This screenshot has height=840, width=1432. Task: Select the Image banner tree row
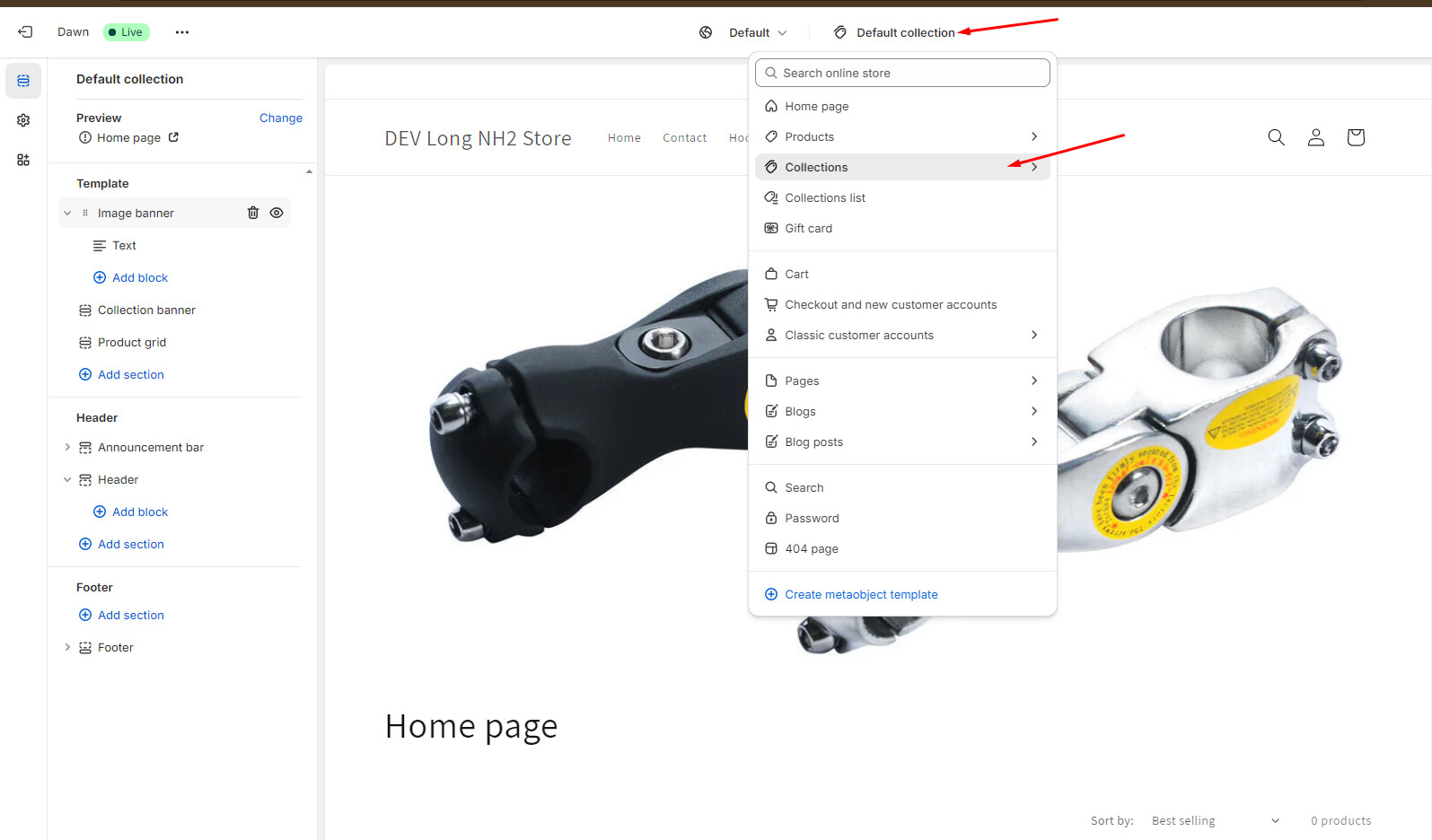[x=175, y=213]
